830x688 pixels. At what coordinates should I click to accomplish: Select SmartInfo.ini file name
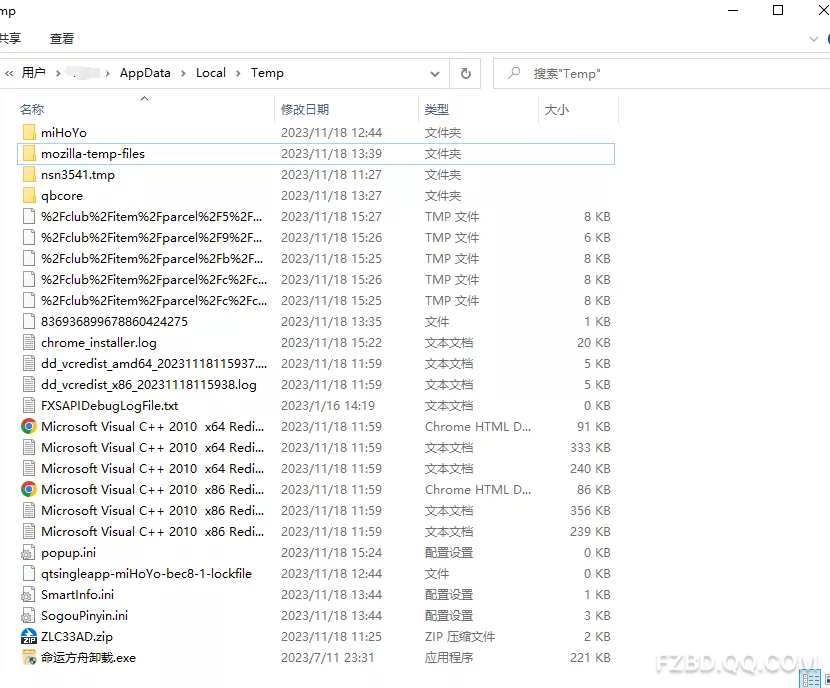pos(77,594)
